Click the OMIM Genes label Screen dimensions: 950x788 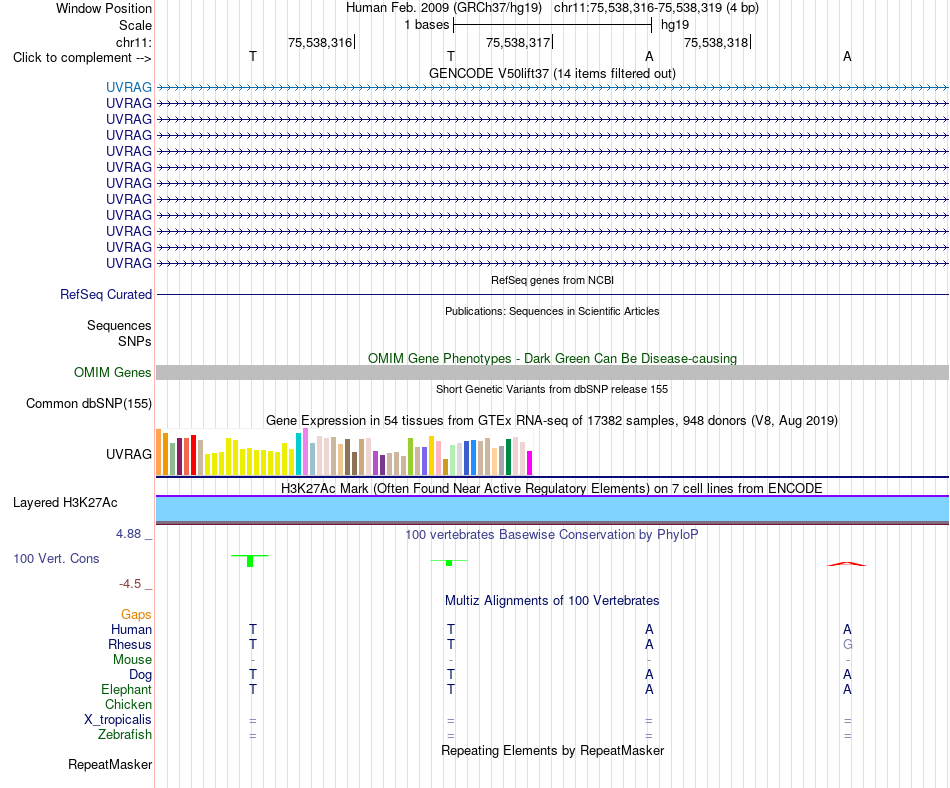[113, 372]
